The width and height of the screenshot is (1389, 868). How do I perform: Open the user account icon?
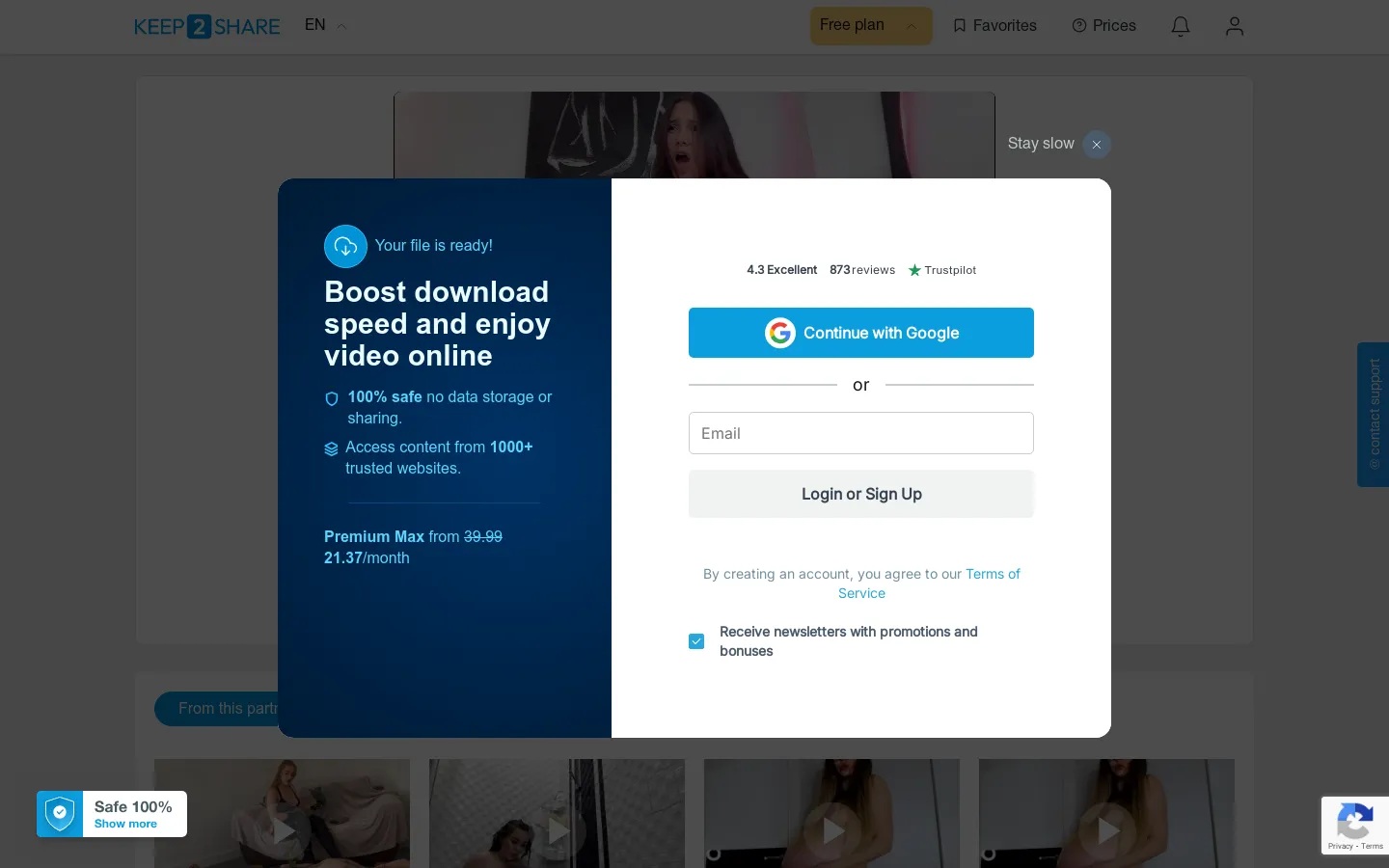[1235, 26]
